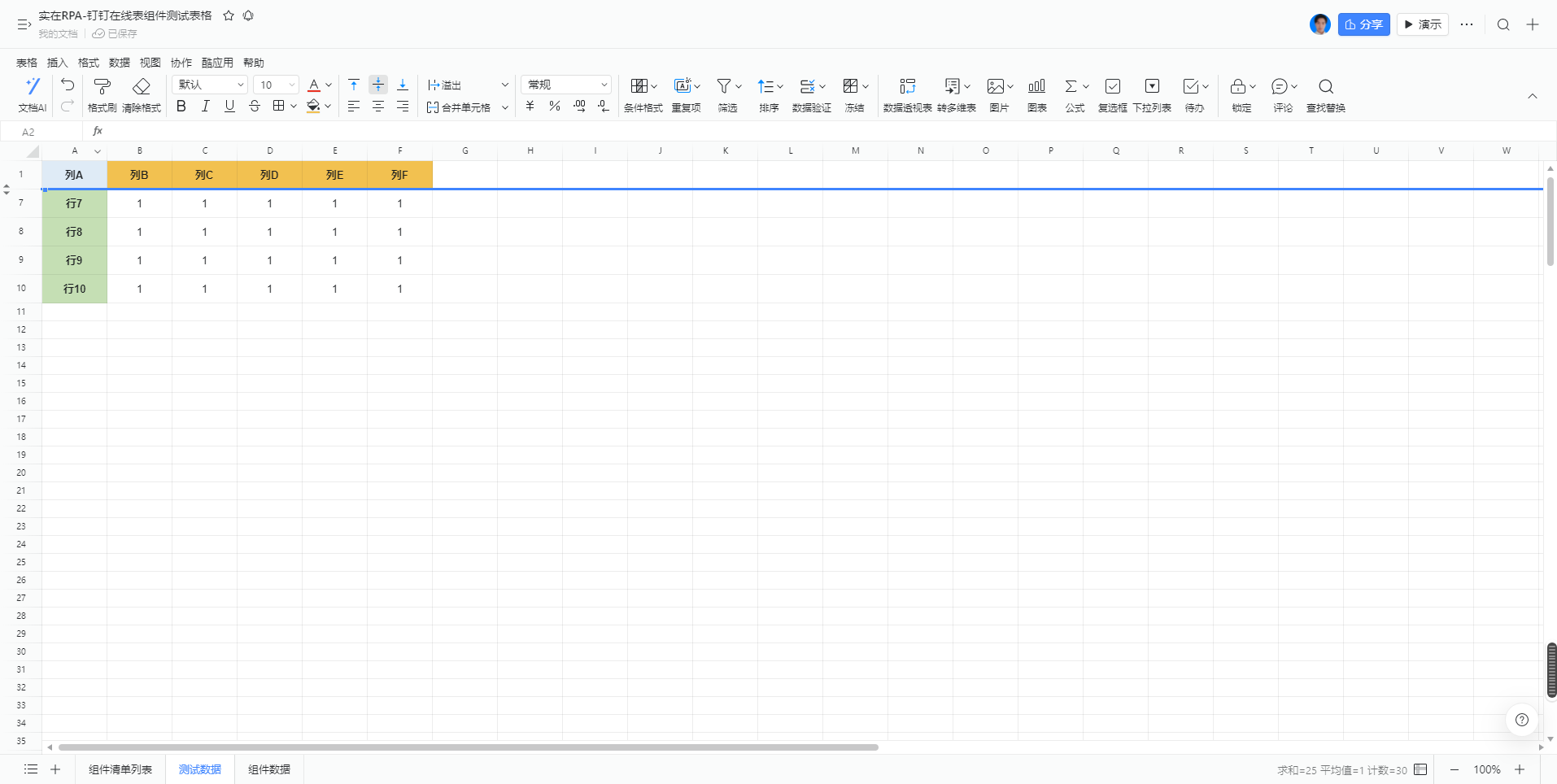This screenshot has width=1557, height=784.
Task: Open the 数据透视表 pivot table tool
Action: click(x=907, y=87)
